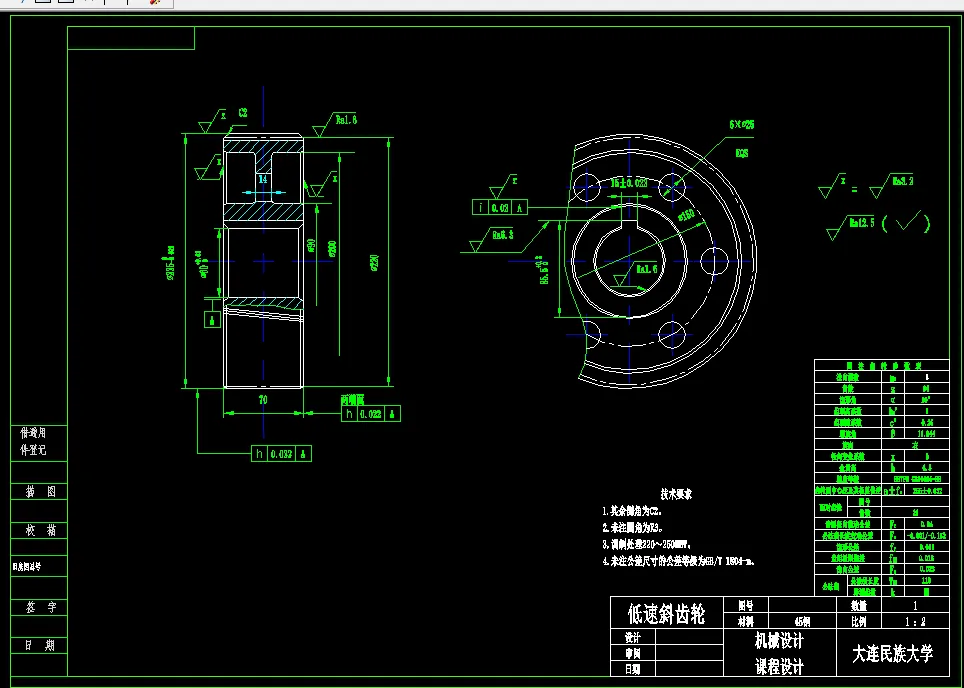Image resolution: width=964 pixels, height=688 pixels.
Task: Click the EQS annotation
Action: tap(742, 153)
